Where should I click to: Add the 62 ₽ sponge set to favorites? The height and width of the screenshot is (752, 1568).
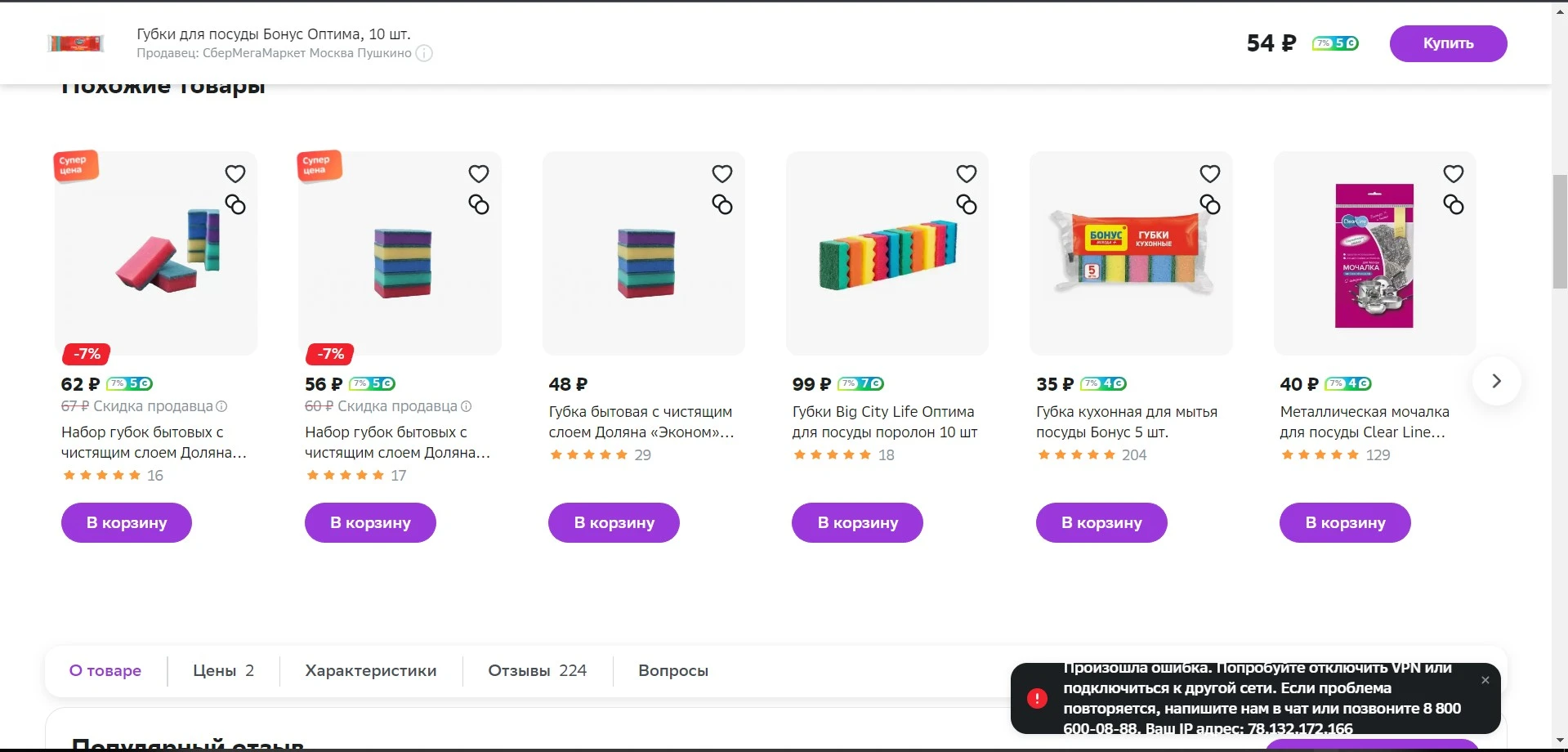click(x=235, y=174)
